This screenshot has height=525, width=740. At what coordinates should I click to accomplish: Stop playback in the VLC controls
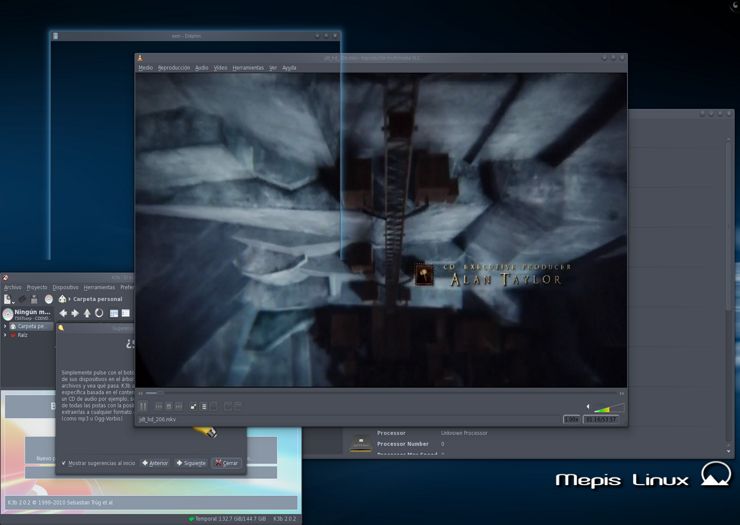(x=168, y=406)
